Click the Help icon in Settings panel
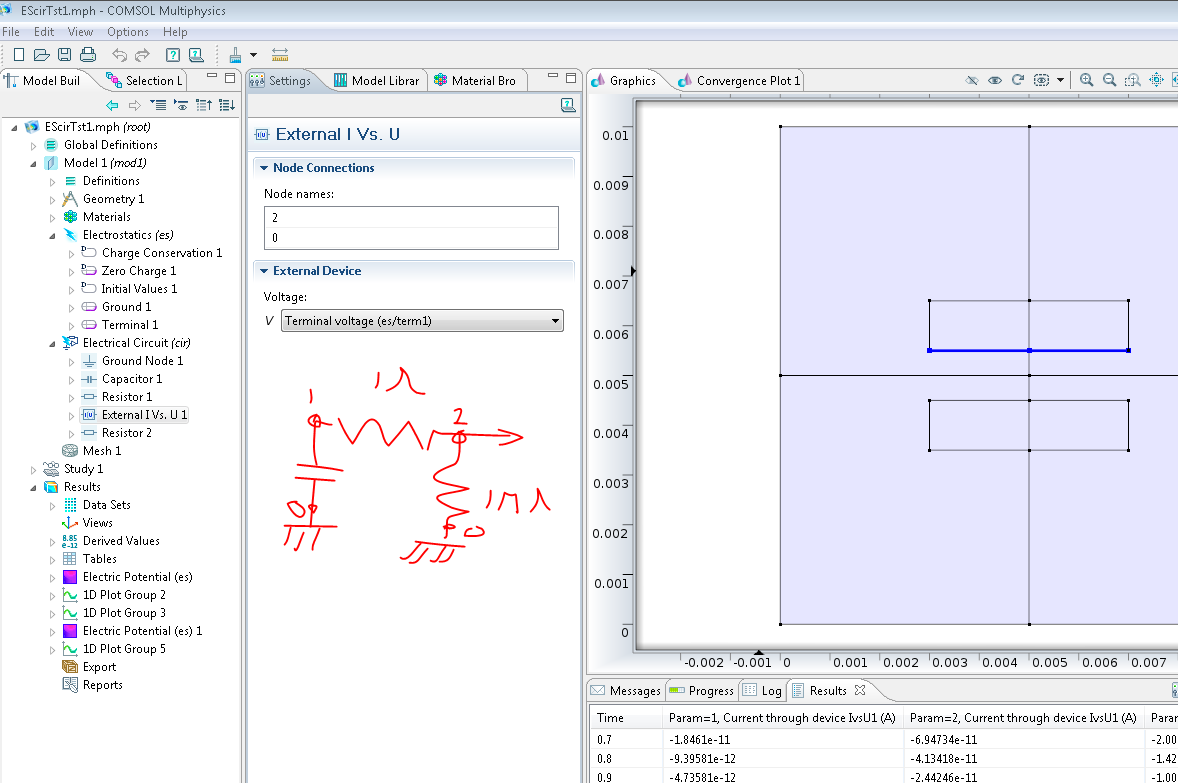 (567, 105)
